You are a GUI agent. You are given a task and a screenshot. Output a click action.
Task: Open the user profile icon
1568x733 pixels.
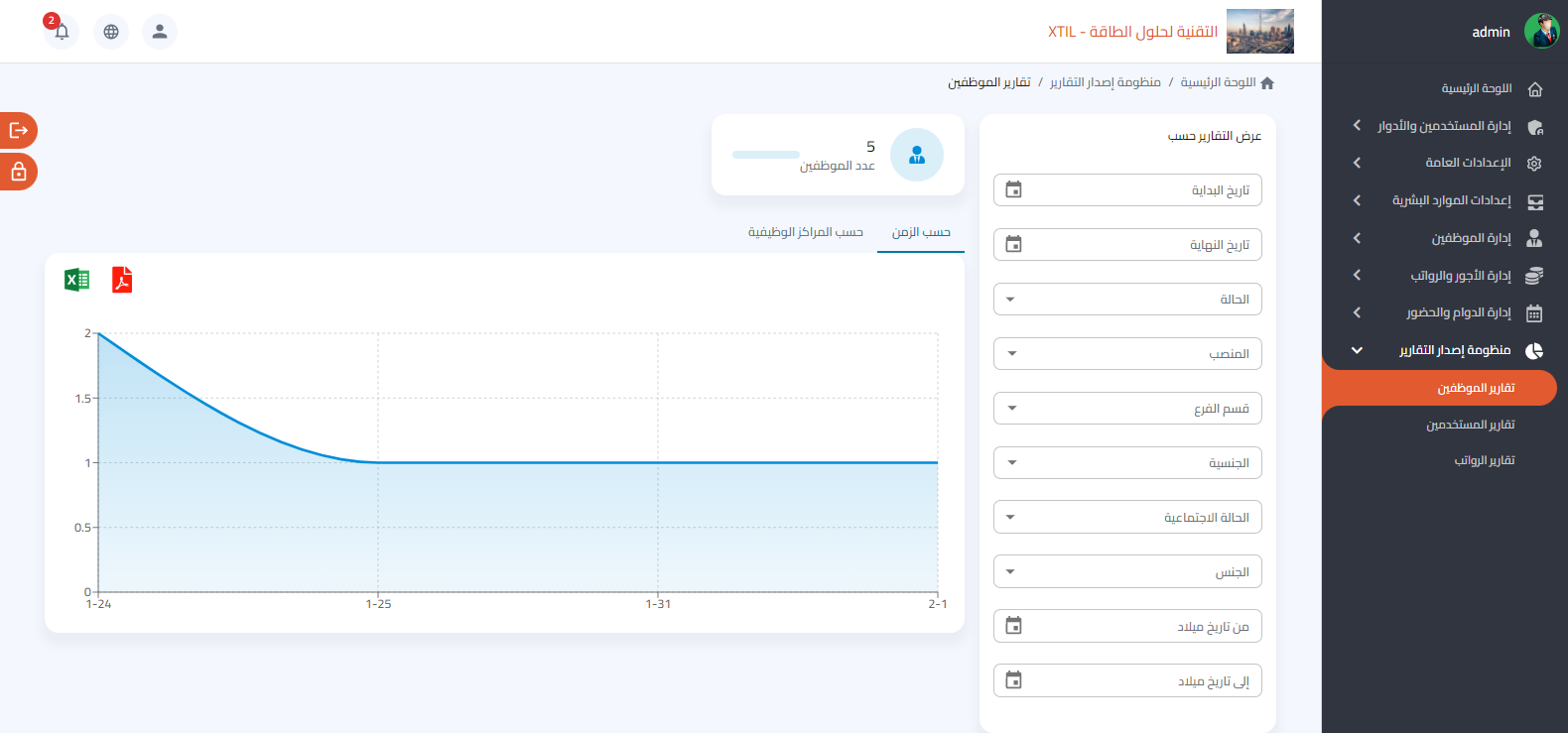coord(160,32)
